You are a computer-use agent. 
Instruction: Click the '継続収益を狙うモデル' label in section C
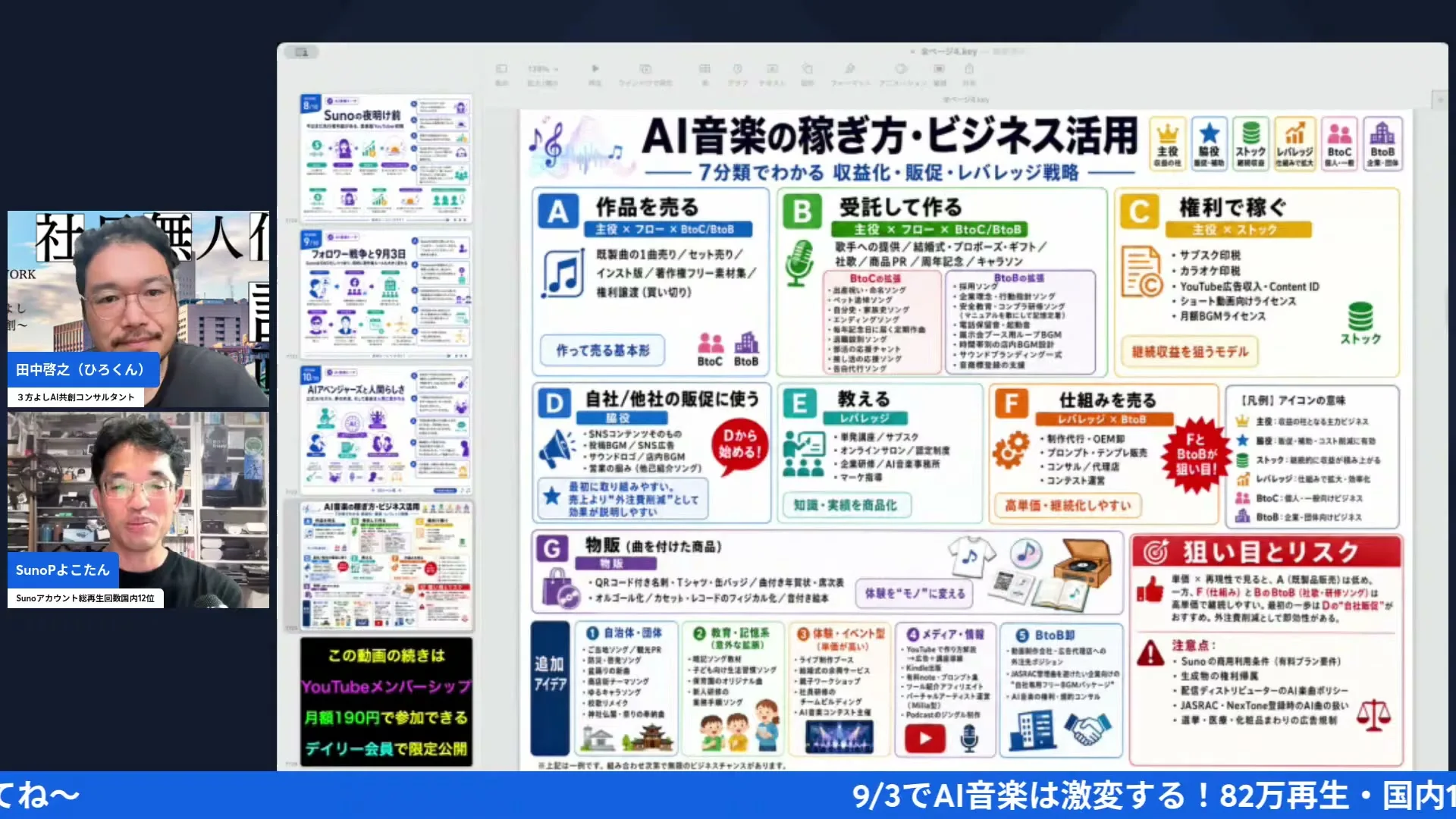tap(1189, 352)
